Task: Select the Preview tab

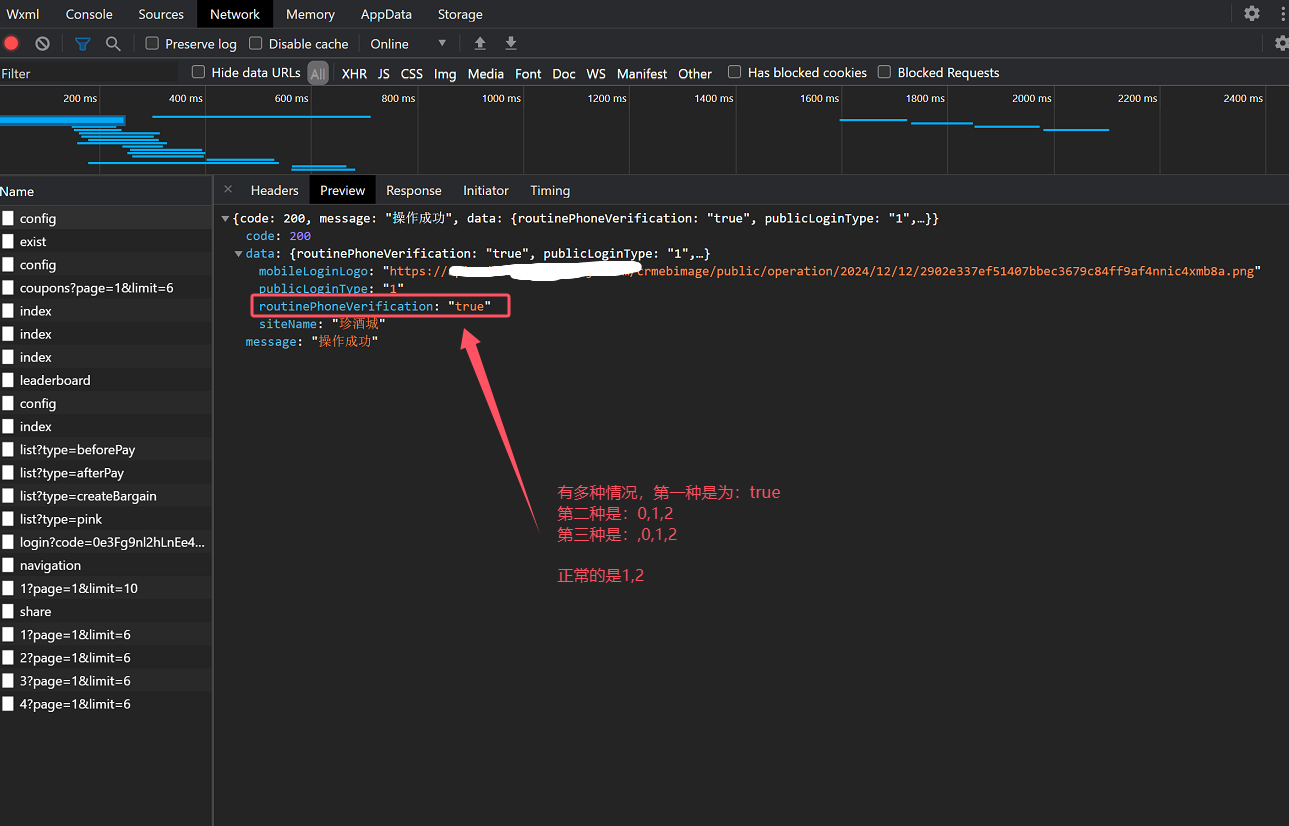Action: click(342, 190)
